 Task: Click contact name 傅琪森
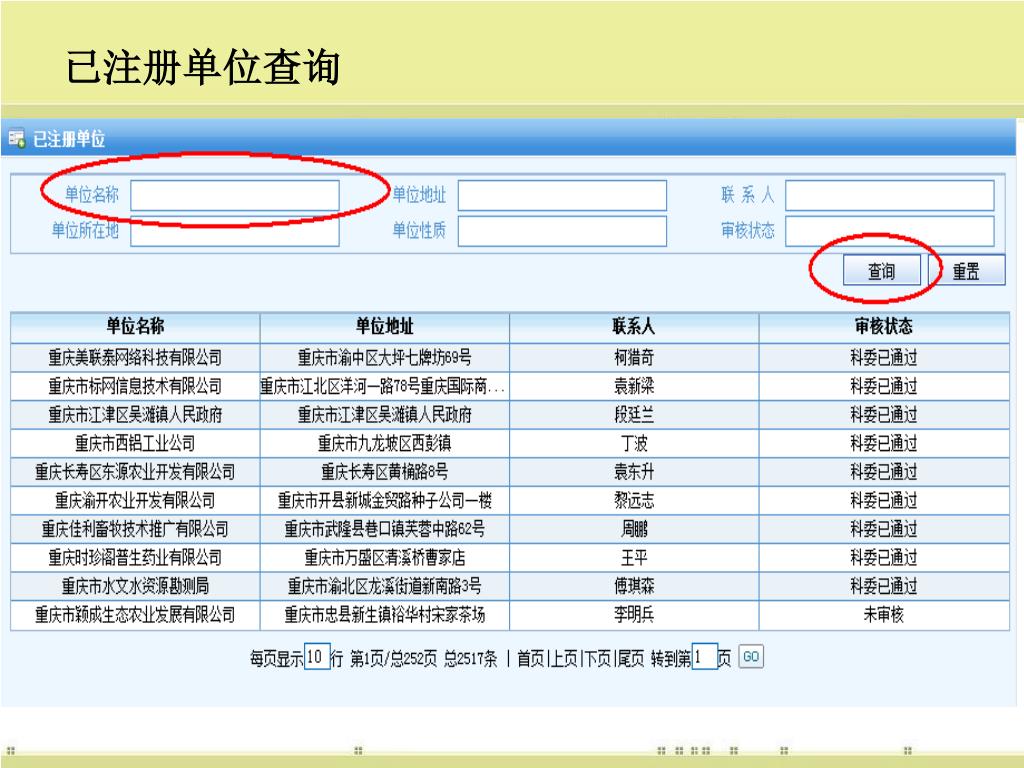(x=634, y=586)
